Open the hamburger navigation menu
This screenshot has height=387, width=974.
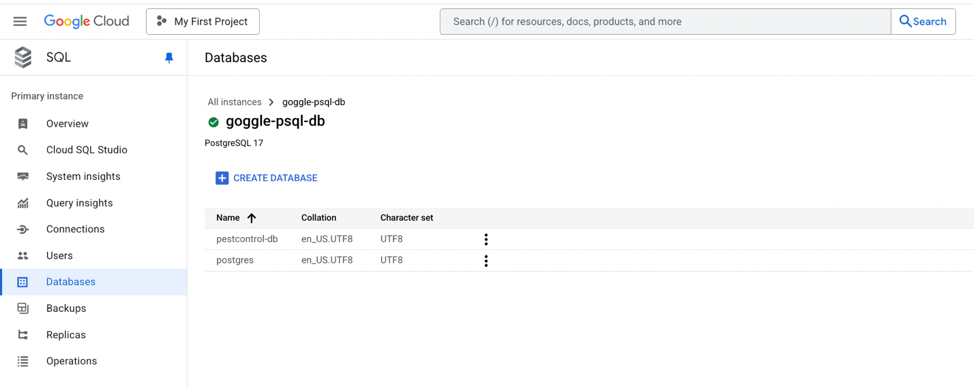pos(20,21)
